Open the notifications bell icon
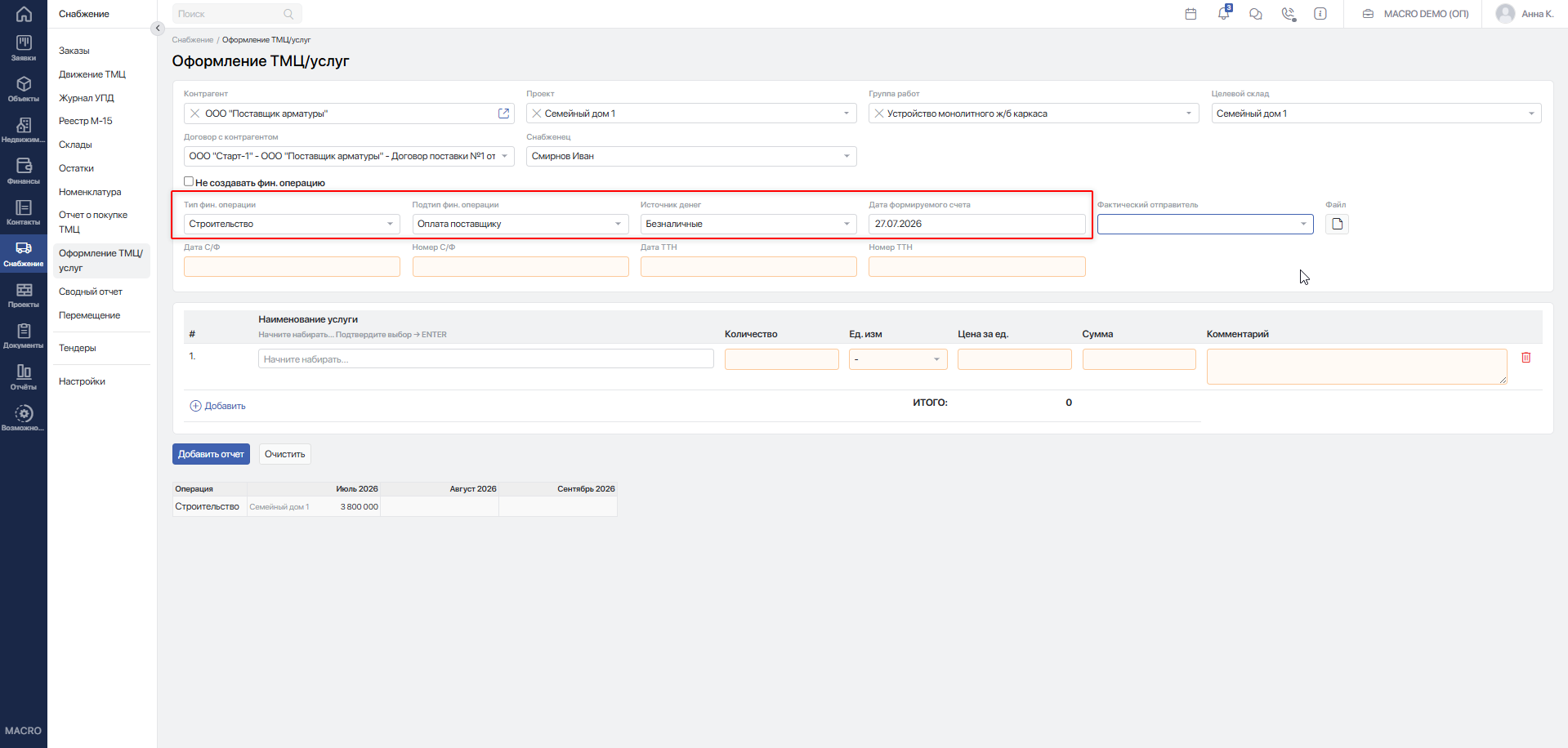This screenshot has width=1568, height=748. 1223,14
